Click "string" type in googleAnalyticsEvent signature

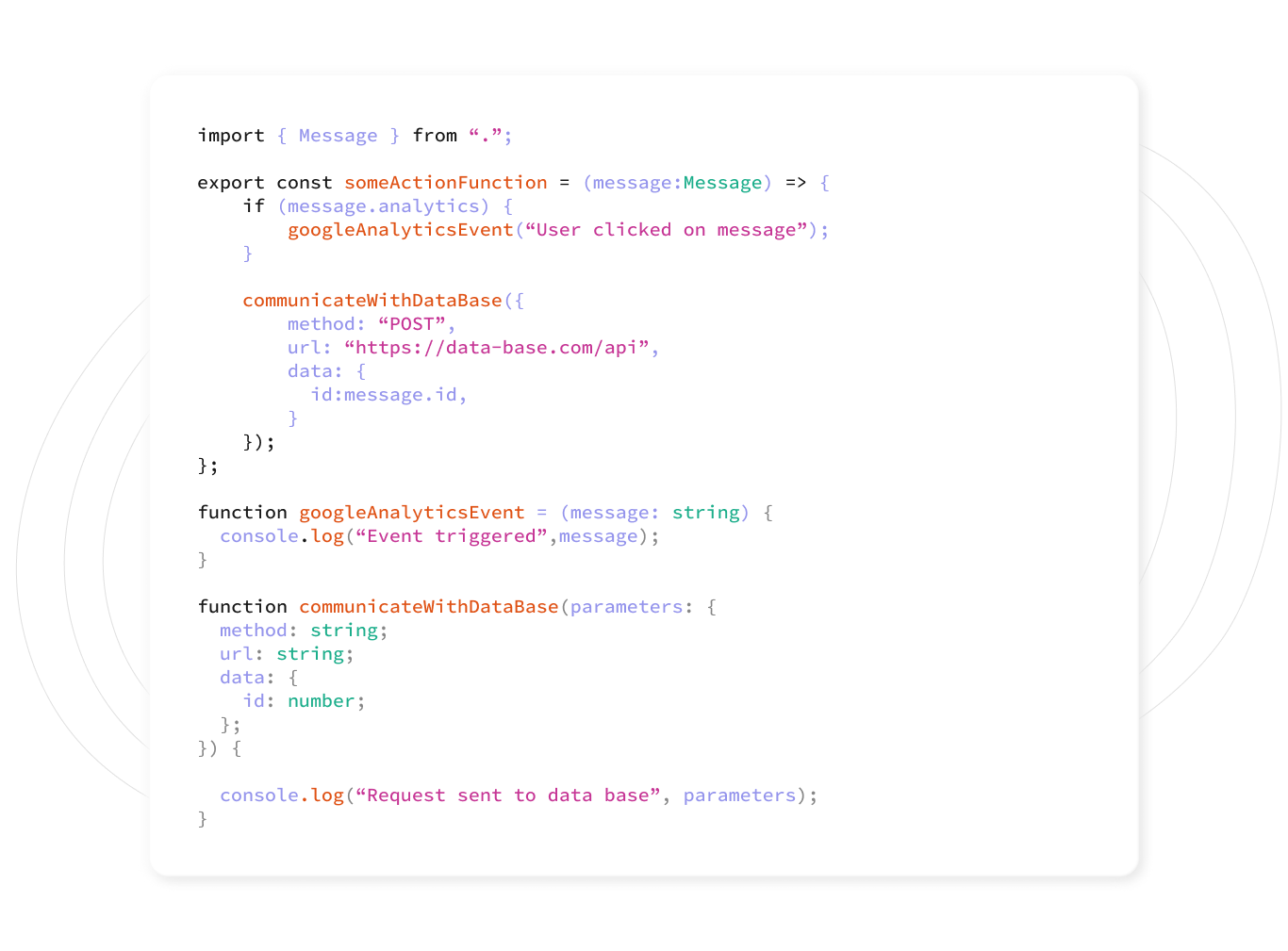click(x=705, y=513)
